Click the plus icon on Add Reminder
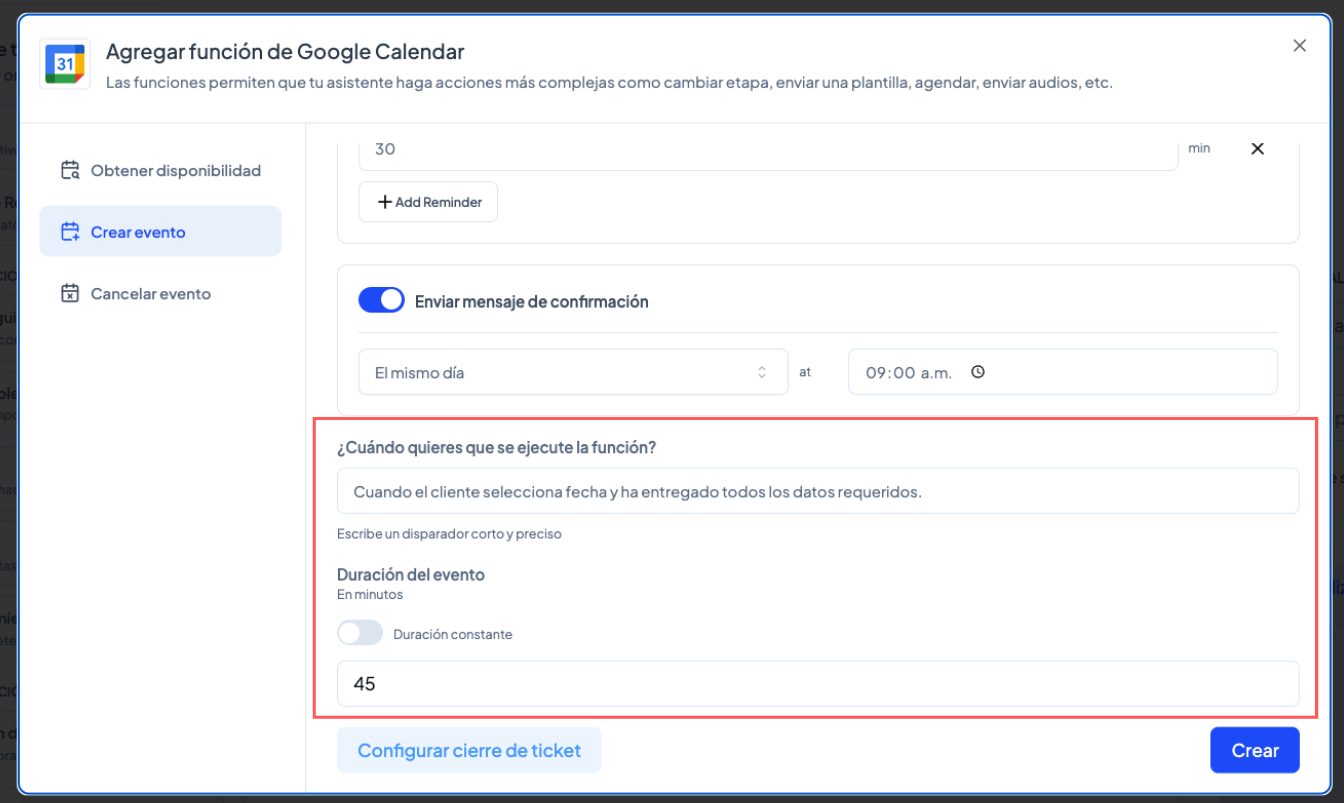 [x=384, y=202]
